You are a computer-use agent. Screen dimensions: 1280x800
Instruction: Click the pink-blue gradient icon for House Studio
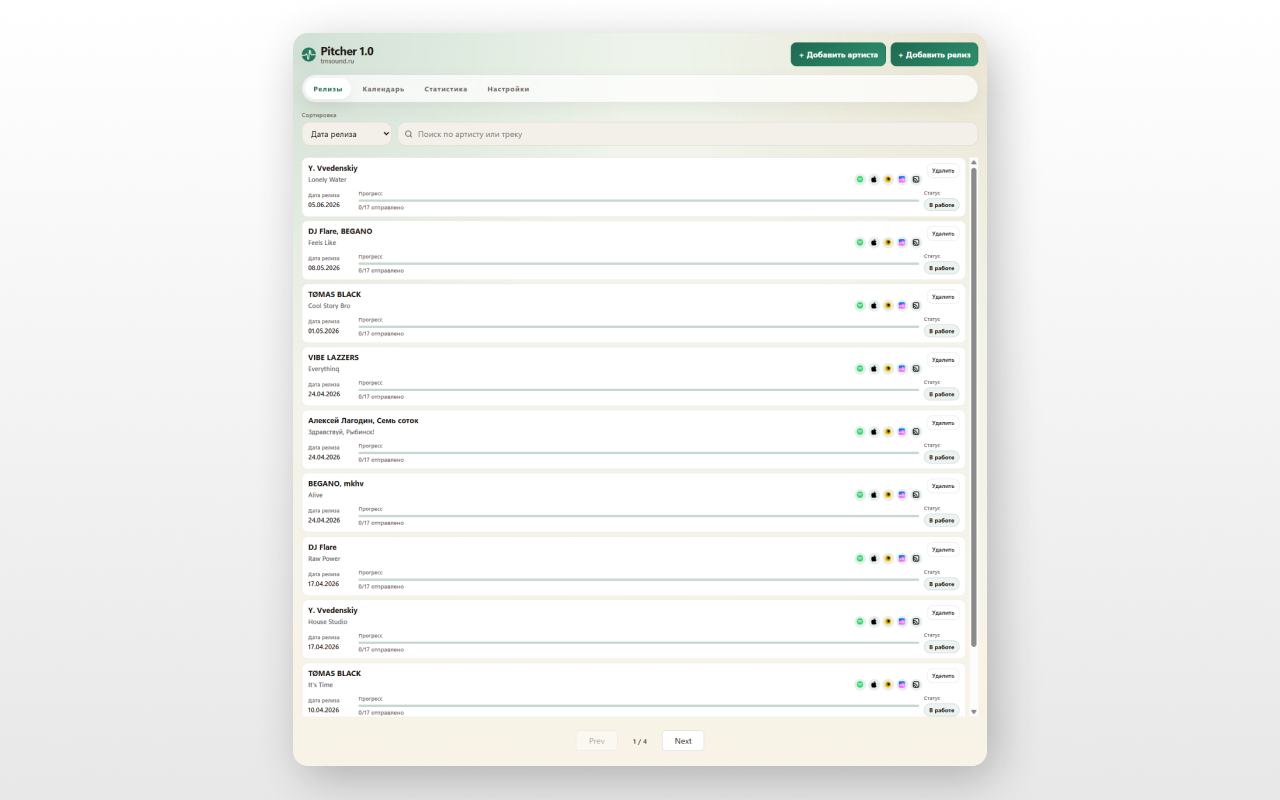point(901,621)
